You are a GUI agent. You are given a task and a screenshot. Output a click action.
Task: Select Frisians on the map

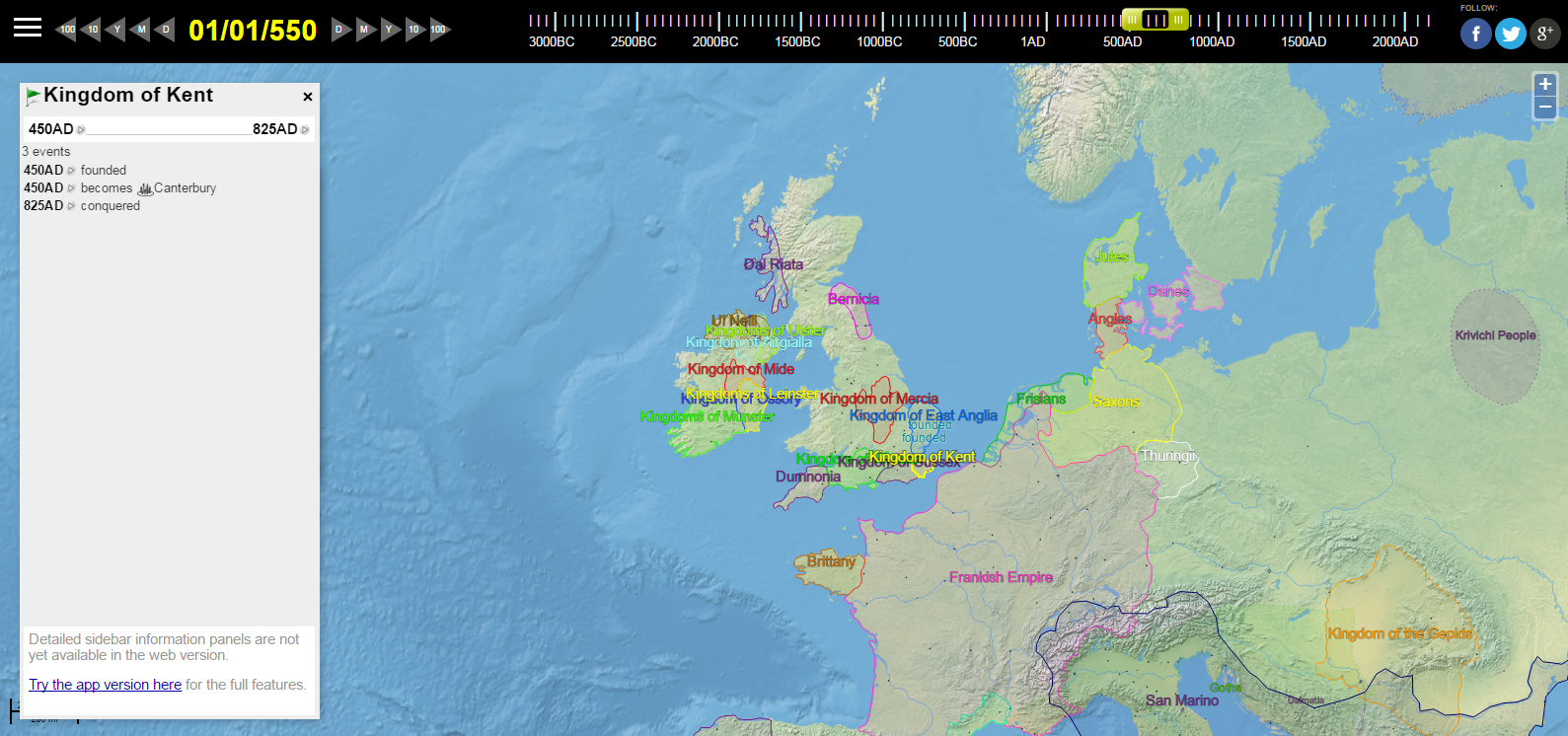click(1041, 399)
